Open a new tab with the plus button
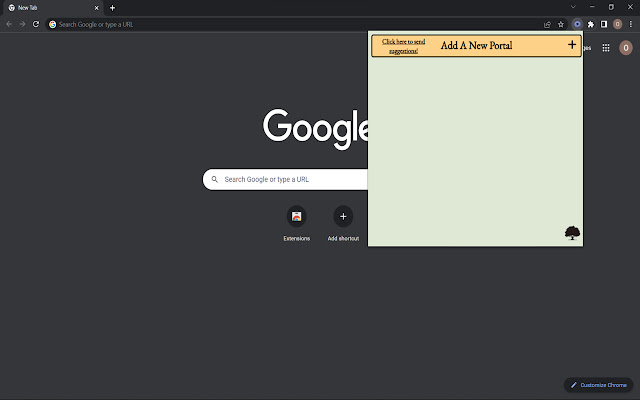The image size is (640, 400). [112, 8]
